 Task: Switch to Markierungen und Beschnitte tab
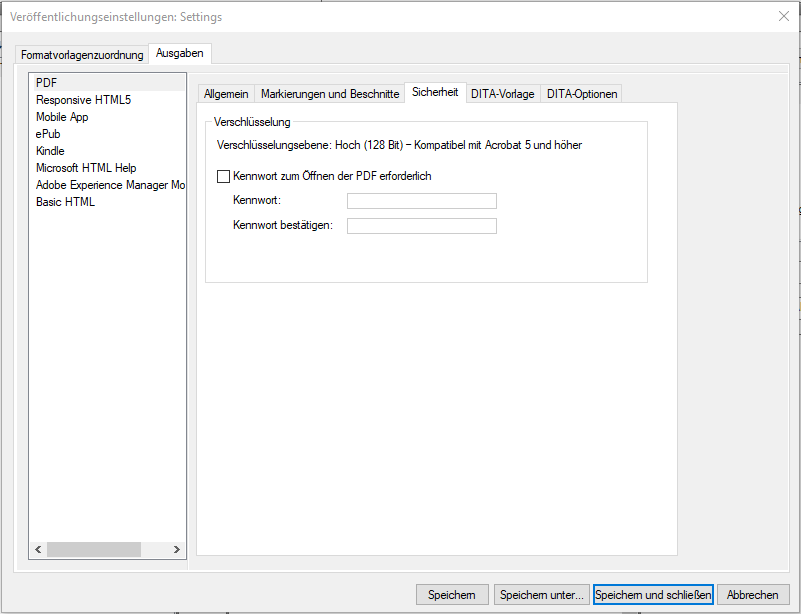[x=331, y=92]
